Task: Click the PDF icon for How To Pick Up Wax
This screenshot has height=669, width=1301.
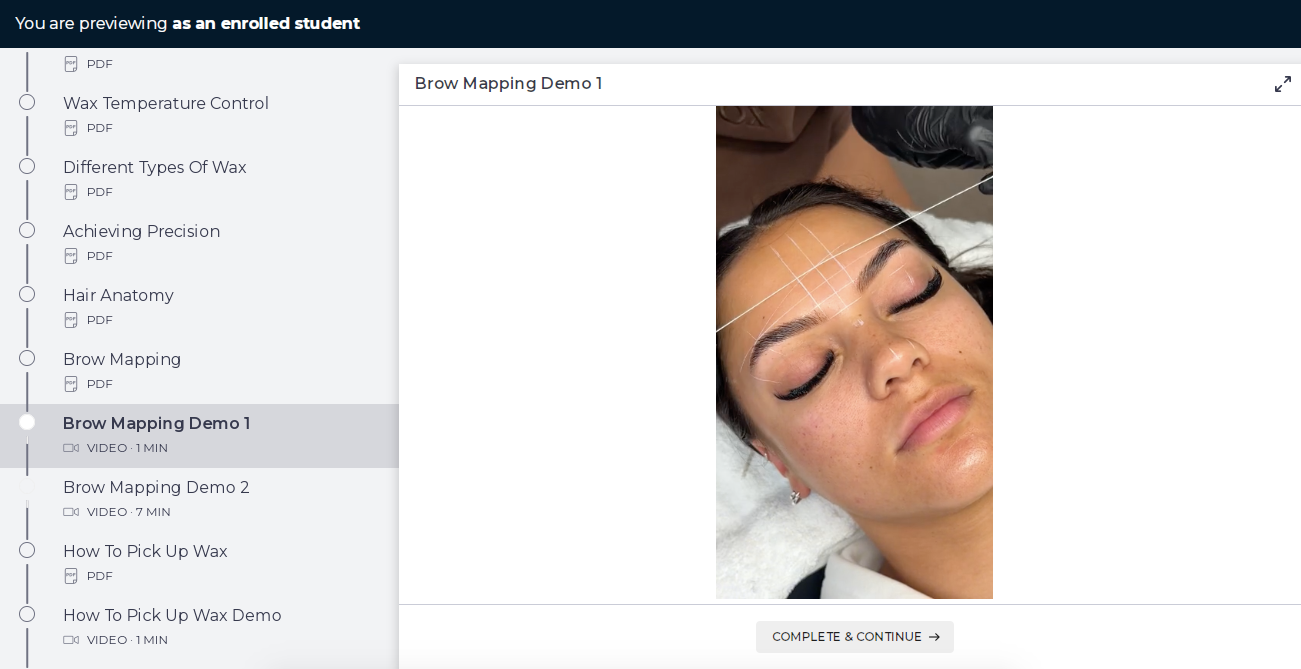Action: [x=71, y=575]
